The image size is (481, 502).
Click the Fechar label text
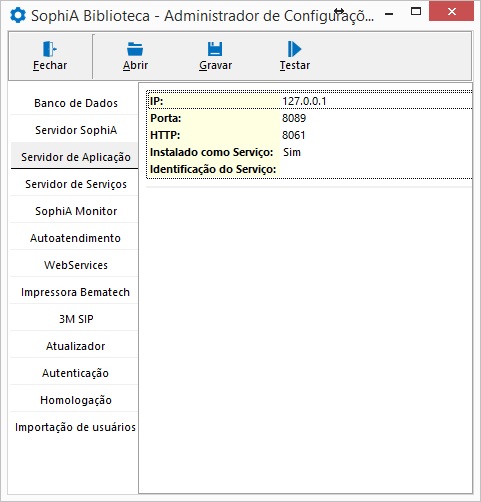click(50, 65)
